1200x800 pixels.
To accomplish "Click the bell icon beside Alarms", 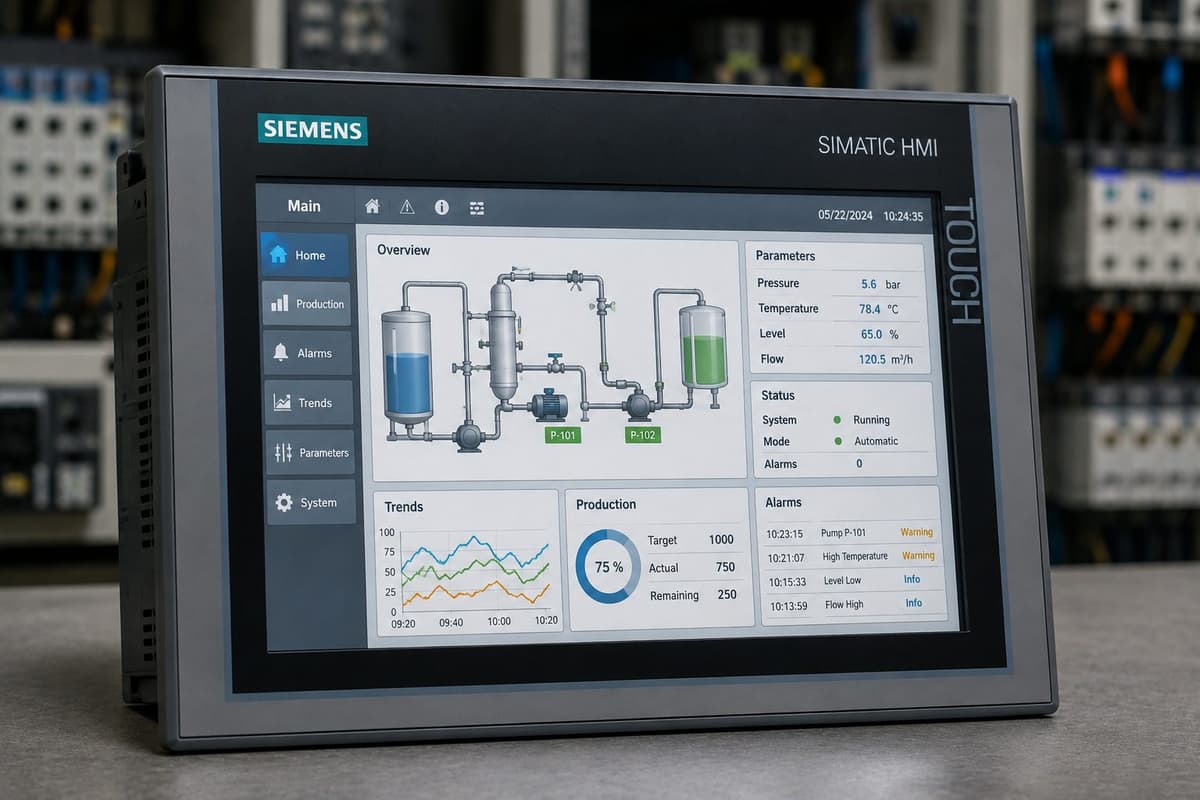I will pyautogui.click(x=280, y=352).
